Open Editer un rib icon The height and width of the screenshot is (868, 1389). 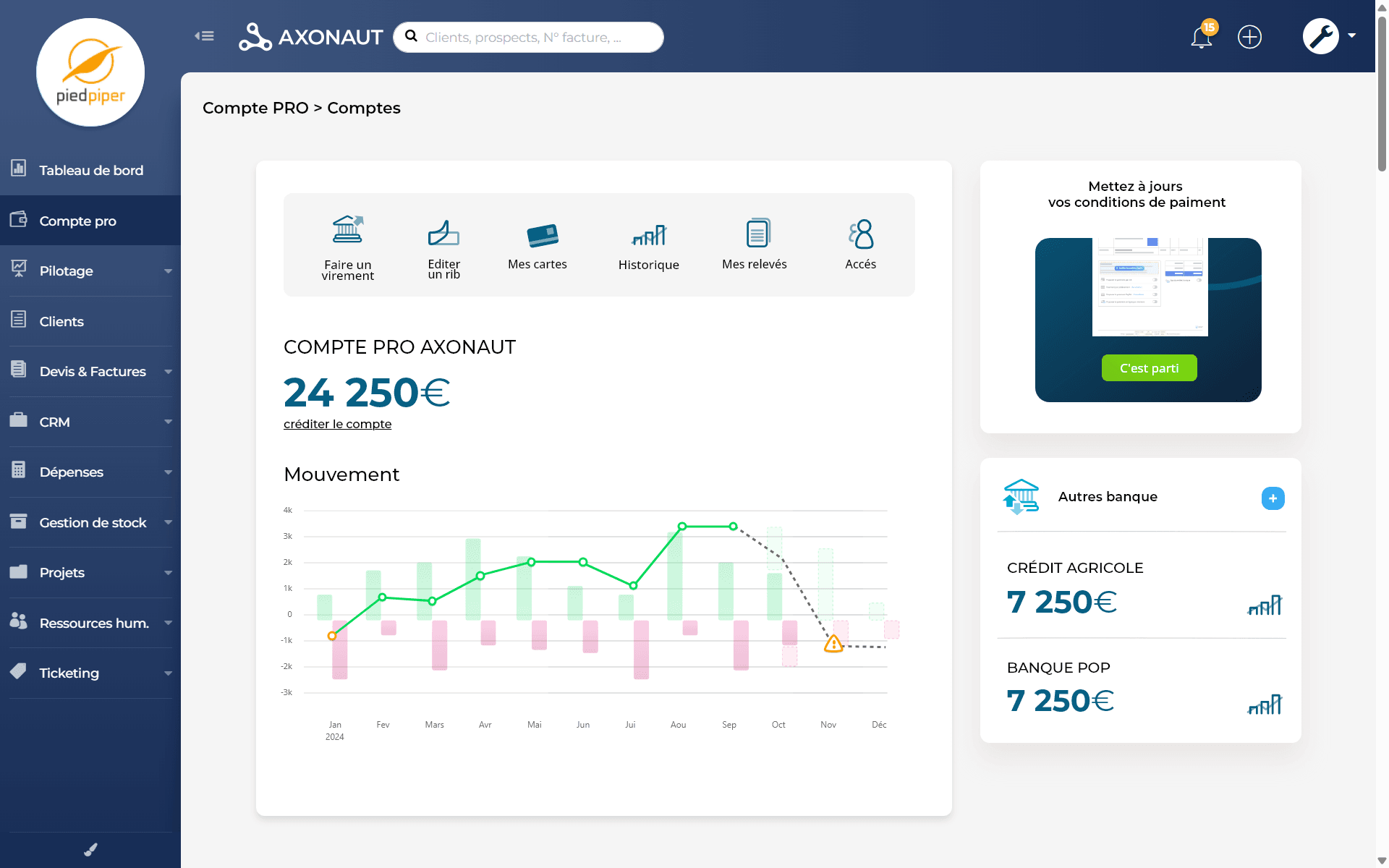tap(443, 233)
